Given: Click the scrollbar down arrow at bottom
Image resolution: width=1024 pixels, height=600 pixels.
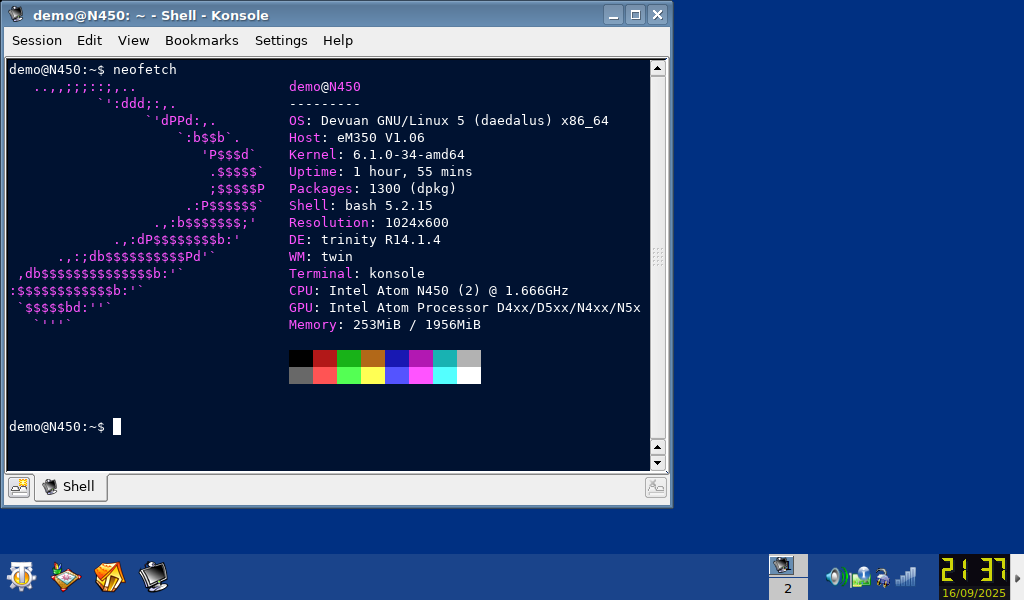Looking at the screenshot, I should [658, 463].
